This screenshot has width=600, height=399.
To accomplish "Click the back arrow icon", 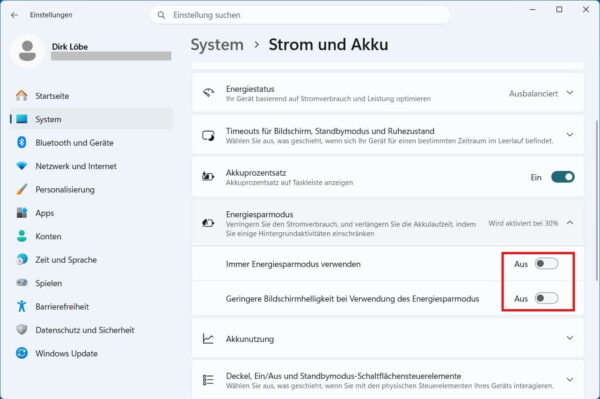I will point(15,15).
